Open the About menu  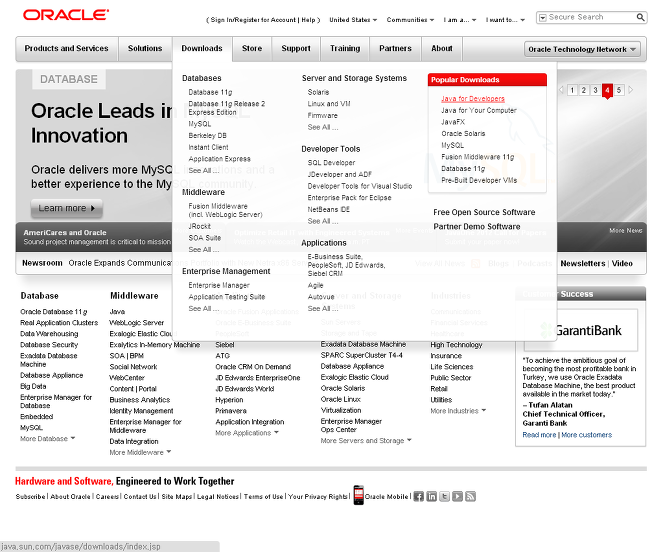tap(442, 49)
